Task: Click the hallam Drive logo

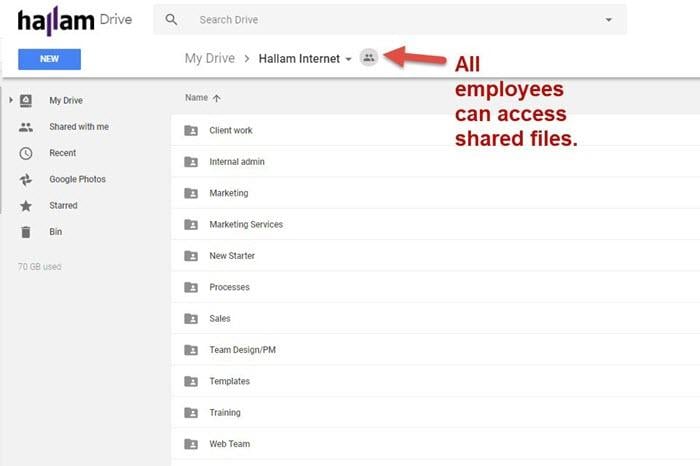Action: click(75, 21)
